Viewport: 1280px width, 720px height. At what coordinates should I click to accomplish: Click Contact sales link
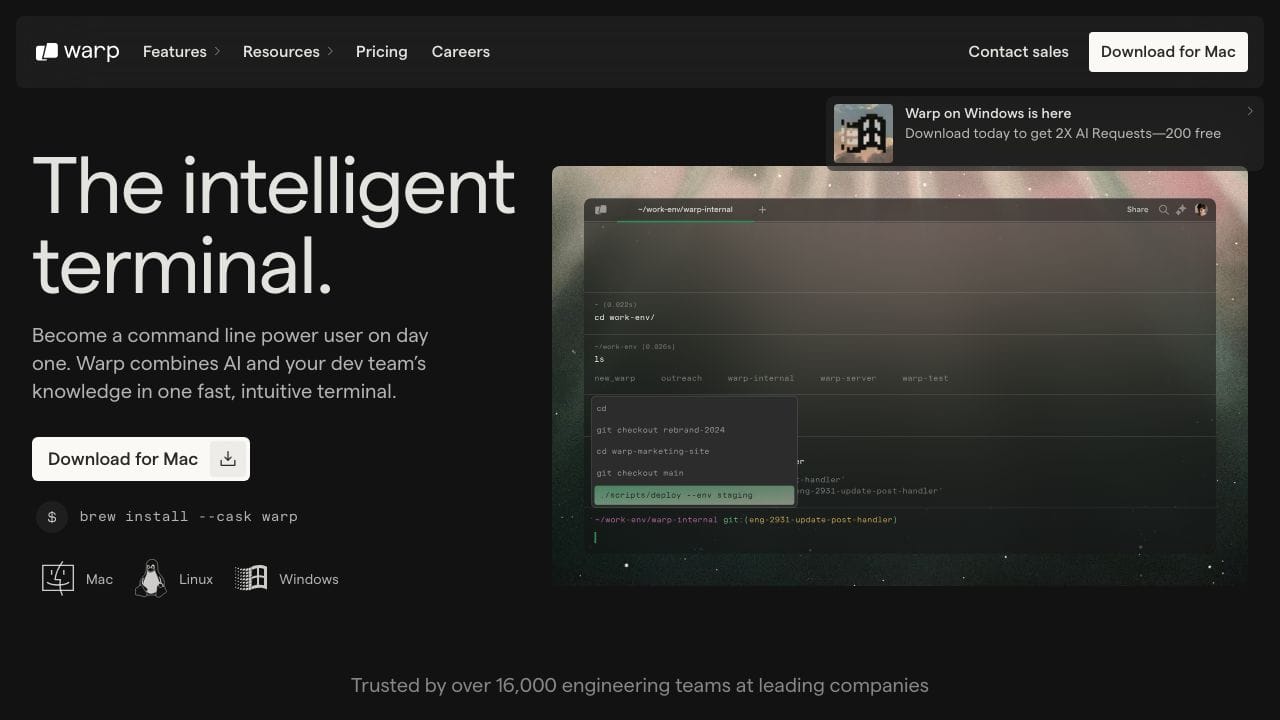pos(1018,52)
